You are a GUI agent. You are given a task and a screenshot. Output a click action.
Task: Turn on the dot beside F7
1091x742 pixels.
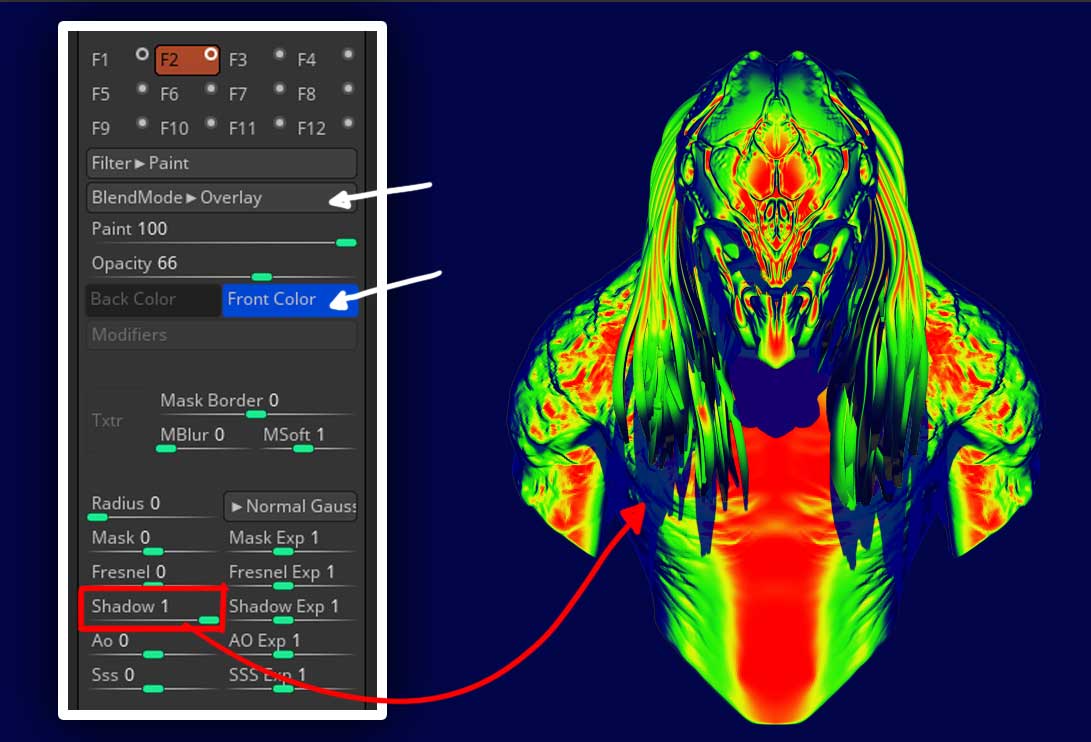click(x=279, y=88)
